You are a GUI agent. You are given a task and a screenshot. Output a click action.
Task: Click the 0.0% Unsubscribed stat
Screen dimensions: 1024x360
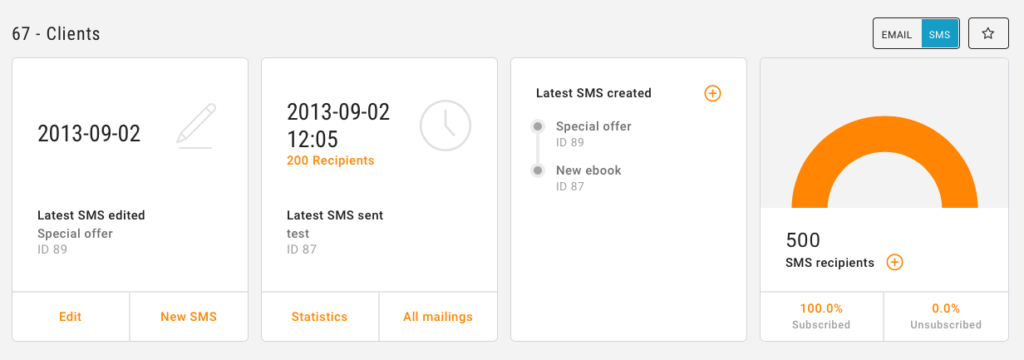point(946,316)
